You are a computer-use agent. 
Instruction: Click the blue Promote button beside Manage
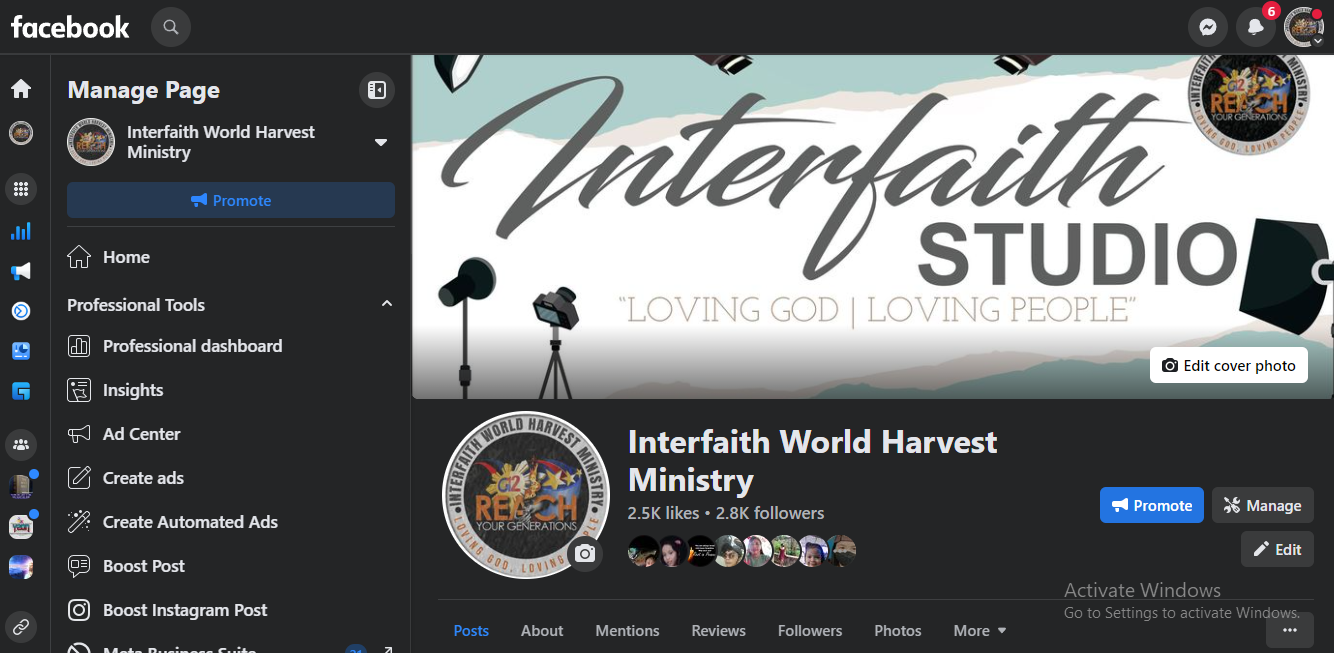click(1151, 505)
